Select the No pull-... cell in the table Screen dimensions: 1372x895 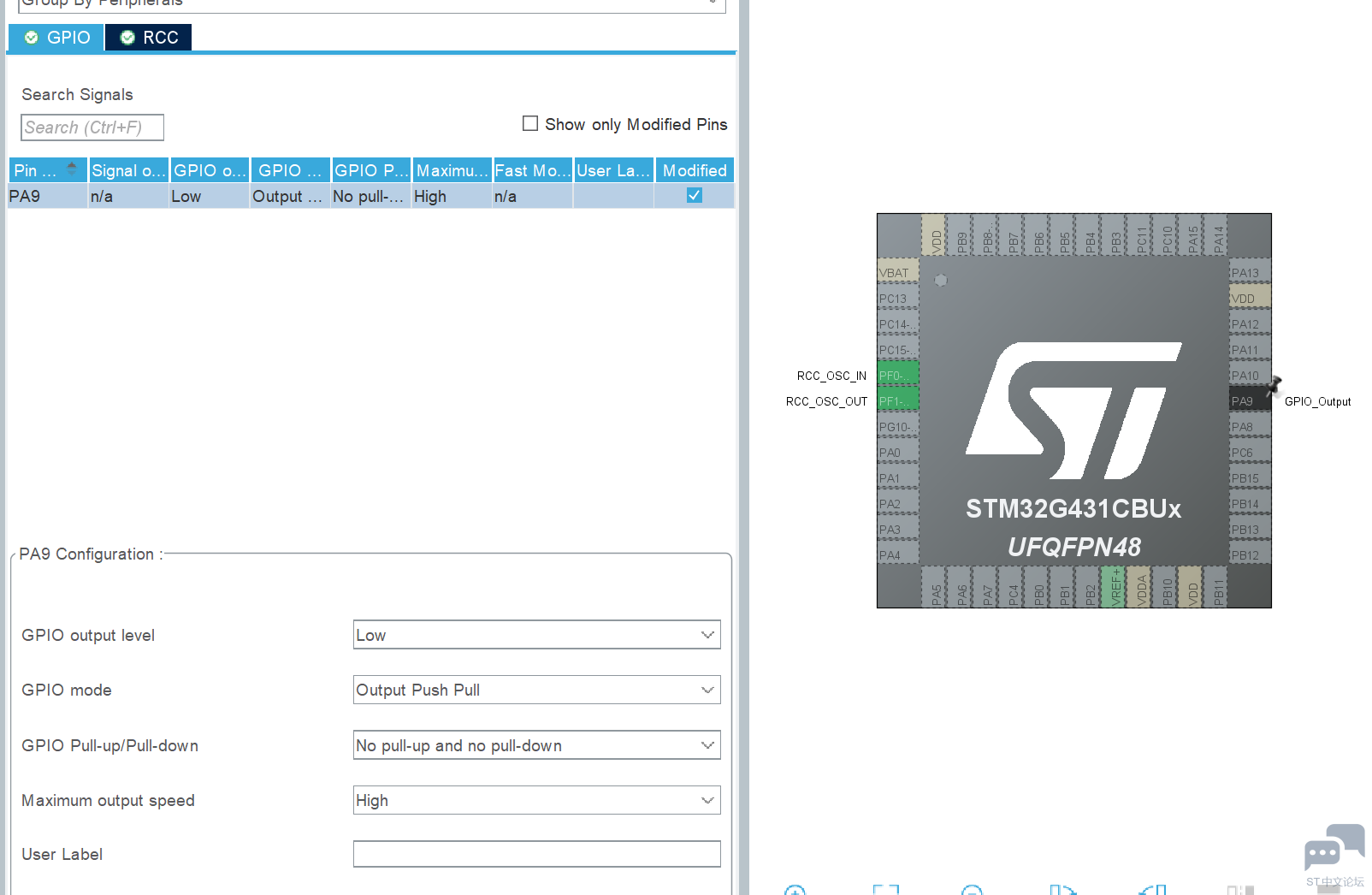tap(371, 196)
